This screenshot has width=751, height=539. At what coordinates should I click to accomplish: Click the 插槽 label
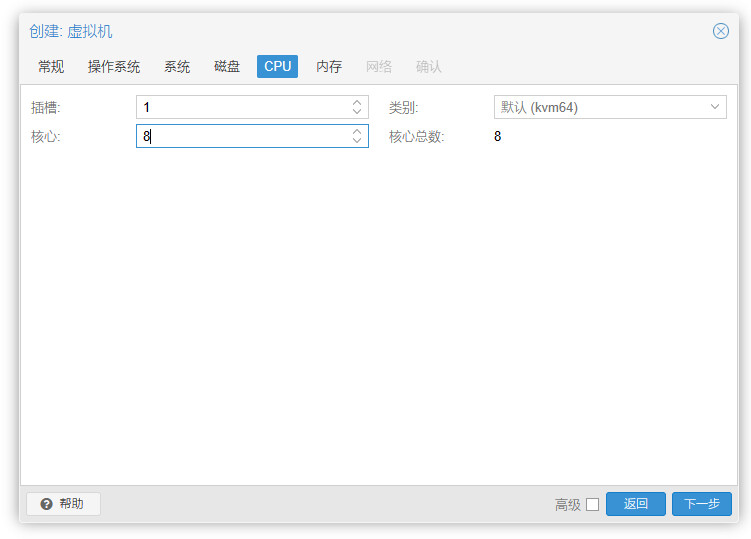pos(46,107)
